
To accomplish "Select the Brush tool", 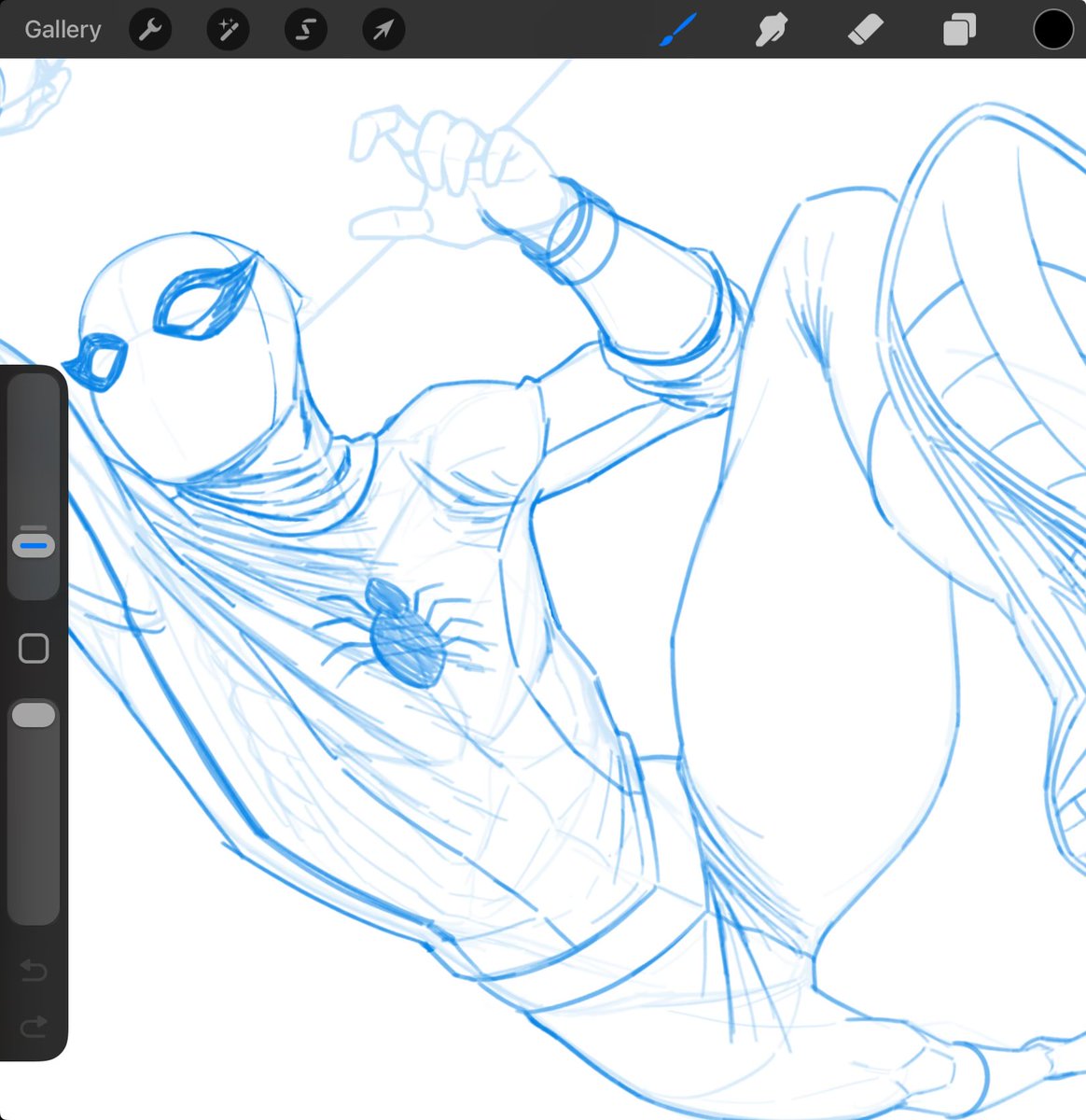I will point(678,30).
